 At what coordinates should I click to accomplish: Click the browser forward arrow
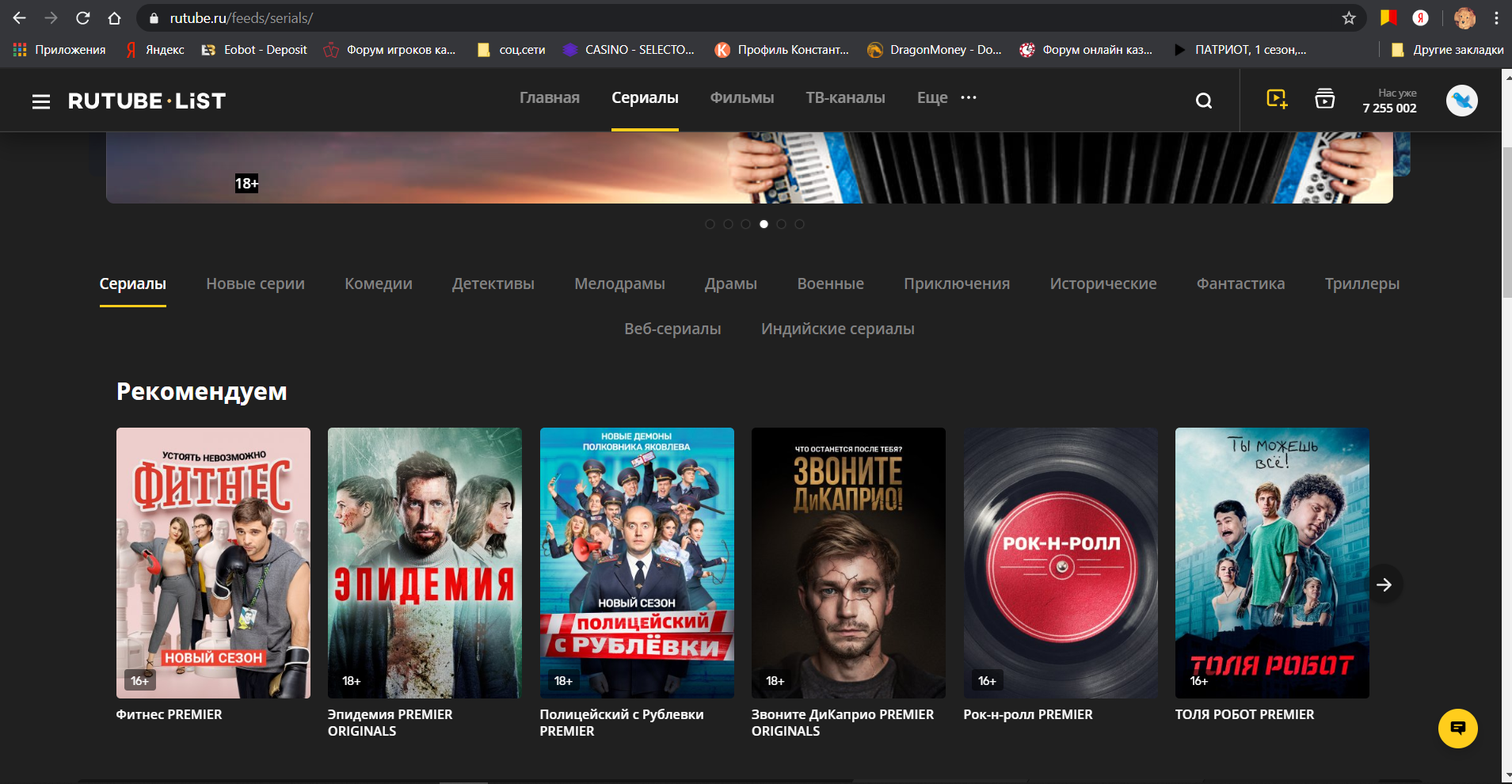pos(51,17)
